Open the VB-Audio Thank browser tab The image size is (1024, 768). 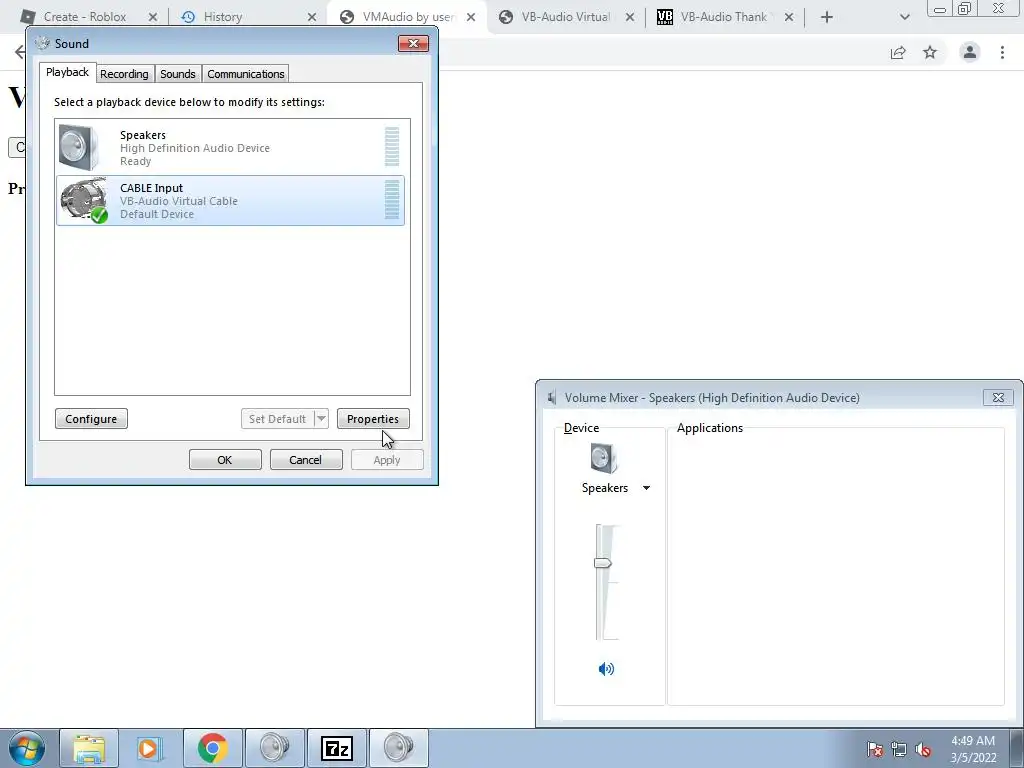724,17
